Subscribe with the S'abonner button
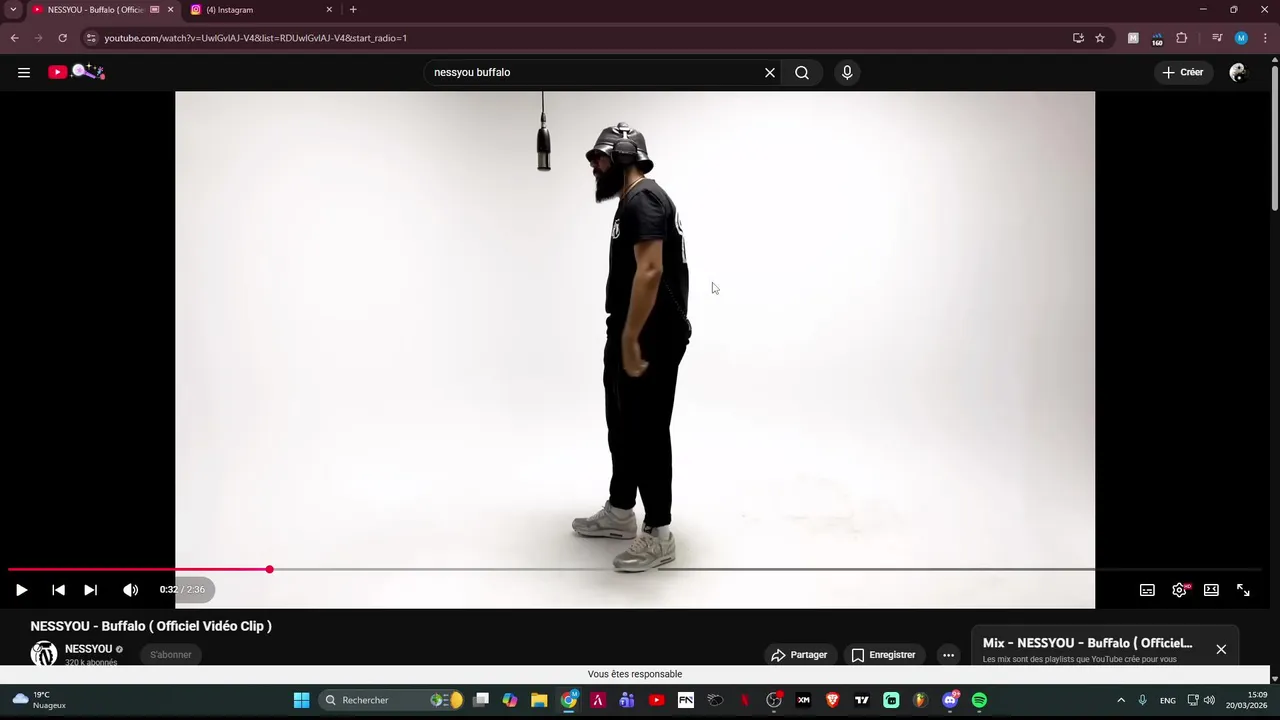 171,655
